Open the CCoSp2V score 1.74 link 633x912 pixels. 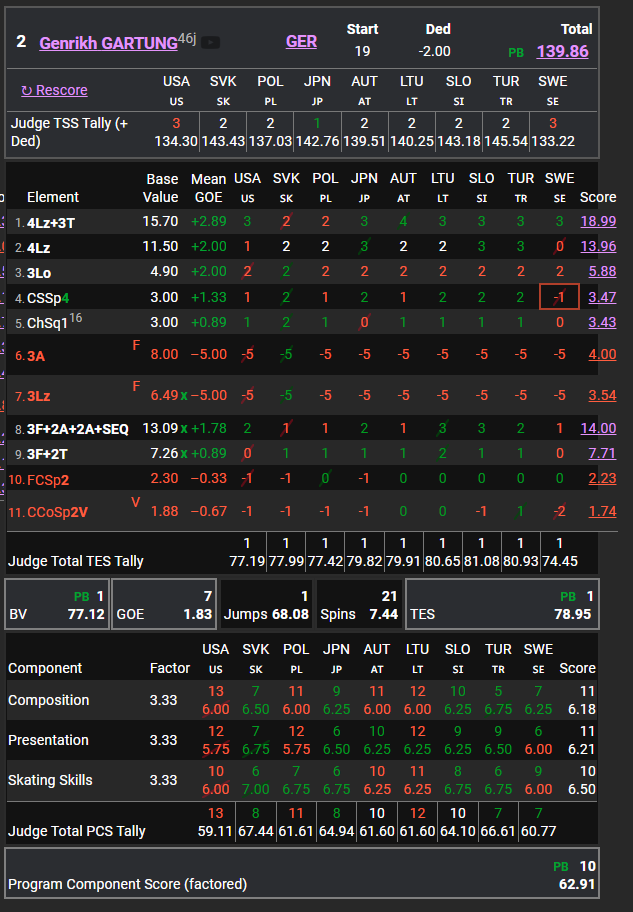(602, 512)
